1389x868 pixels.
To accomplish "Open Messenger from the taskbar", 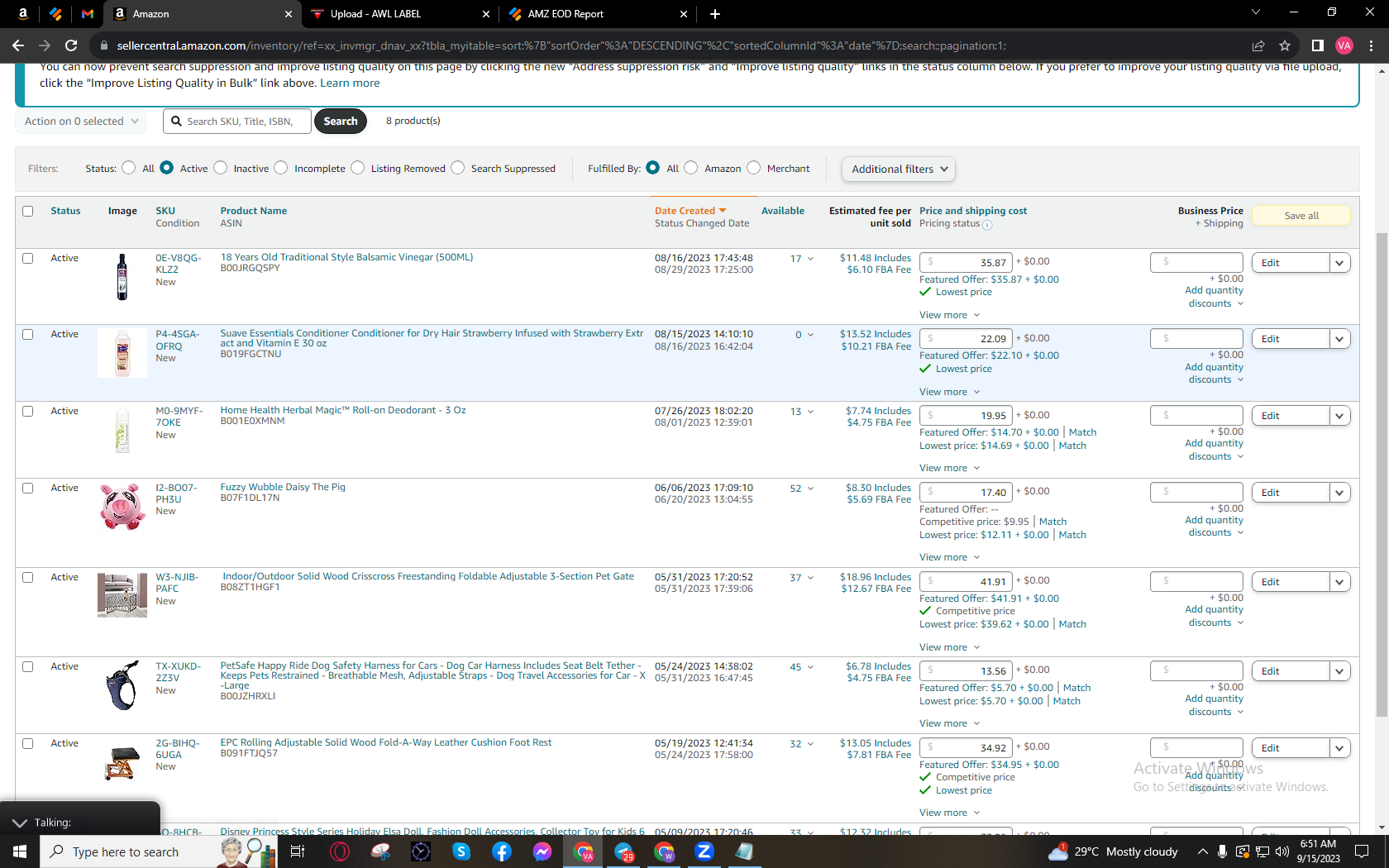I will [542, 851].
